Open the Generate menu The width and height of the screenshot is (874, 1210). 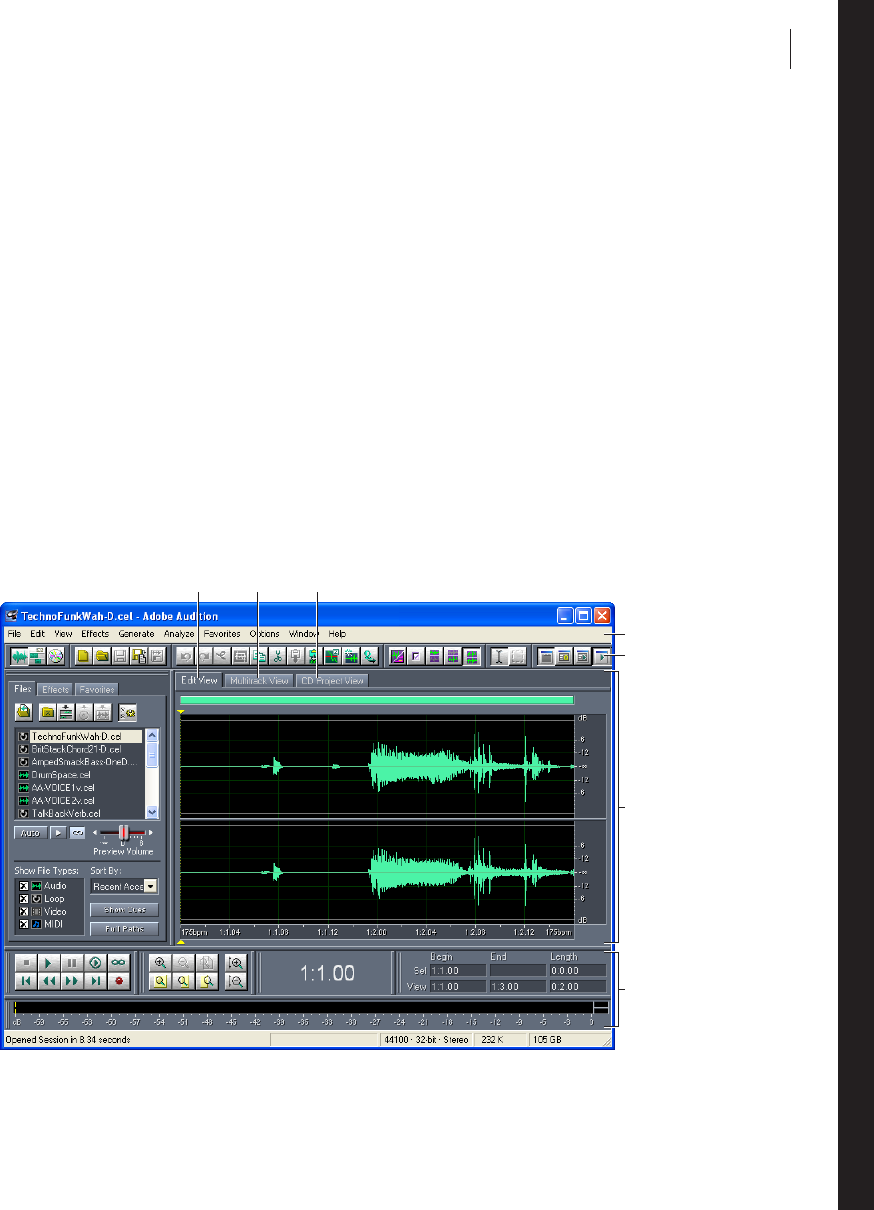tap(136, 634)
